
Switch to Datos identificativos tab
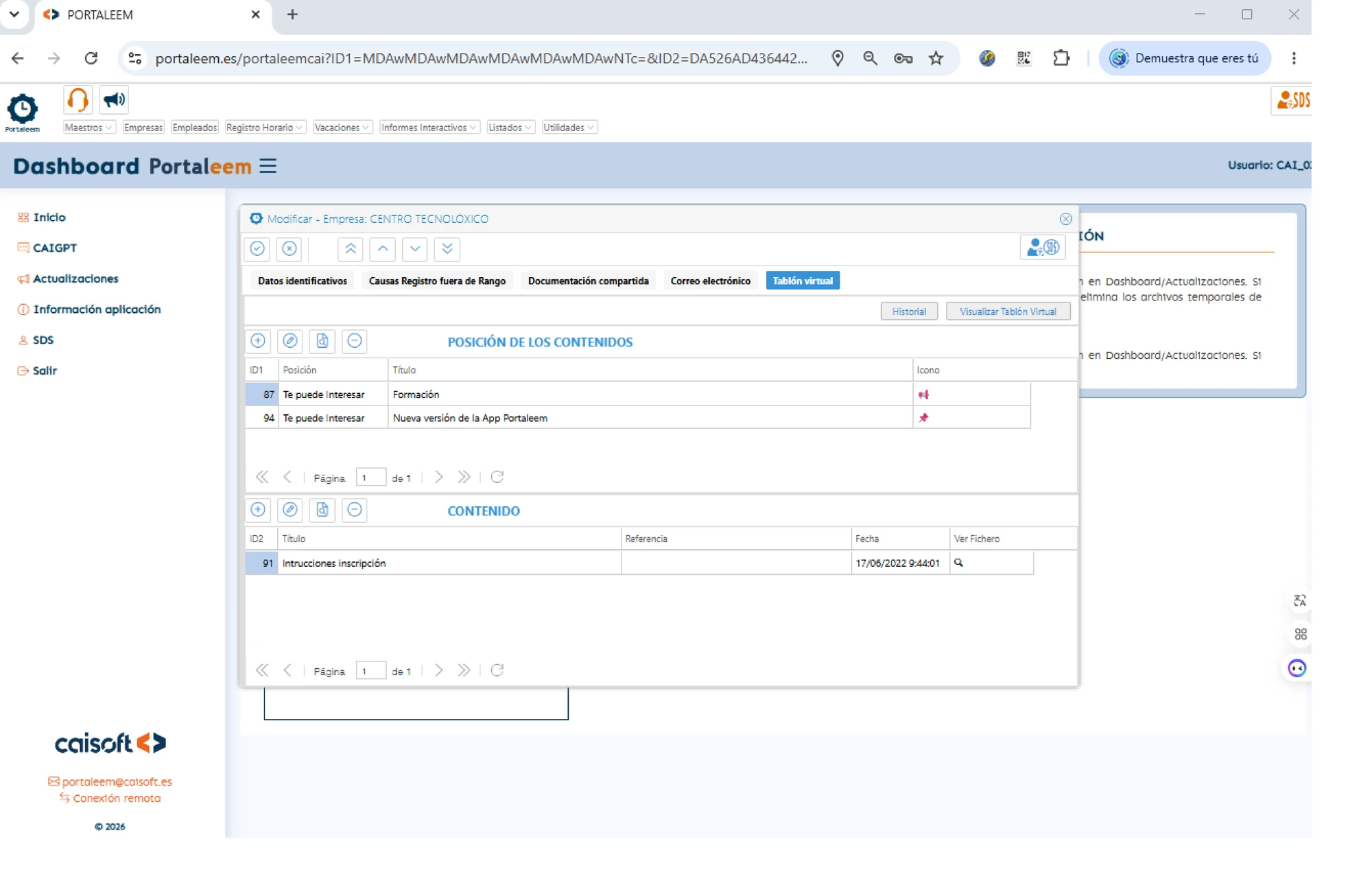(x=303, y=281)
